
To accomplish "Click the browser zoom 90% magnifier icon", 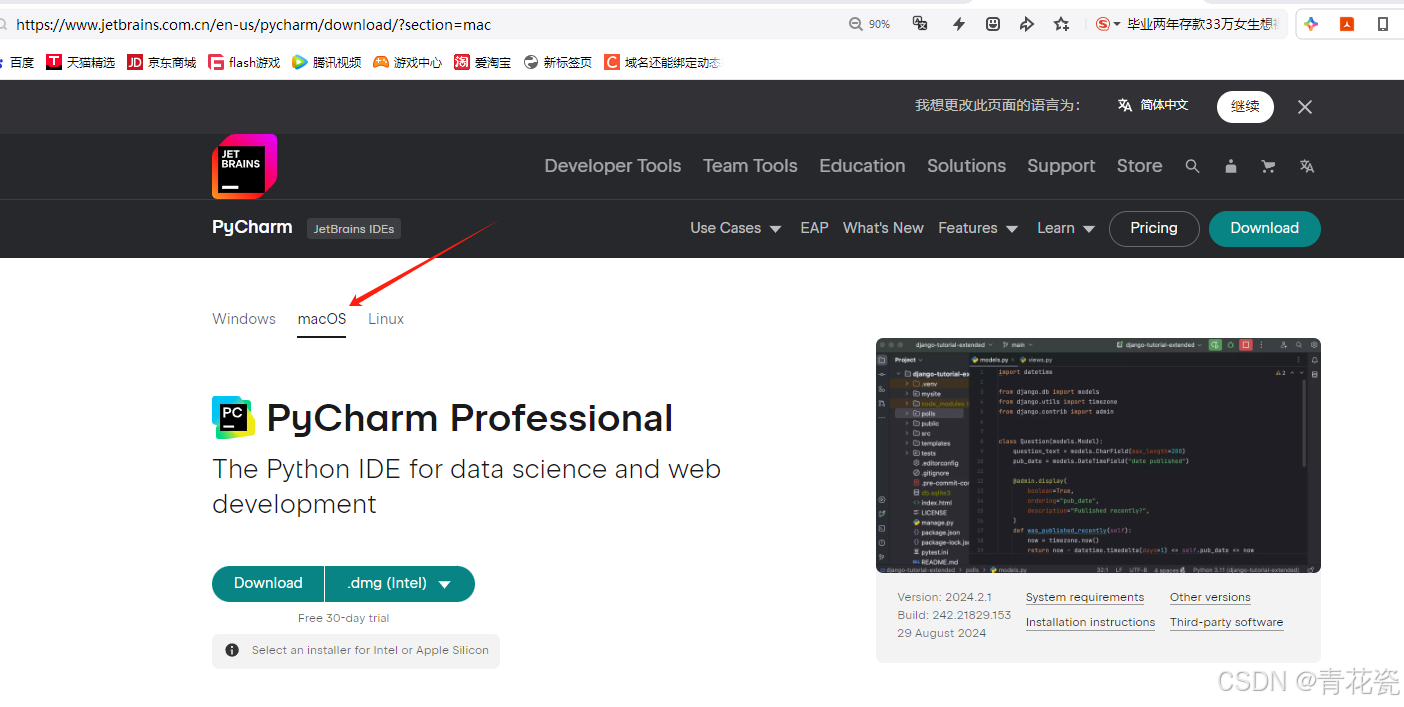I will tap(856, 24).
